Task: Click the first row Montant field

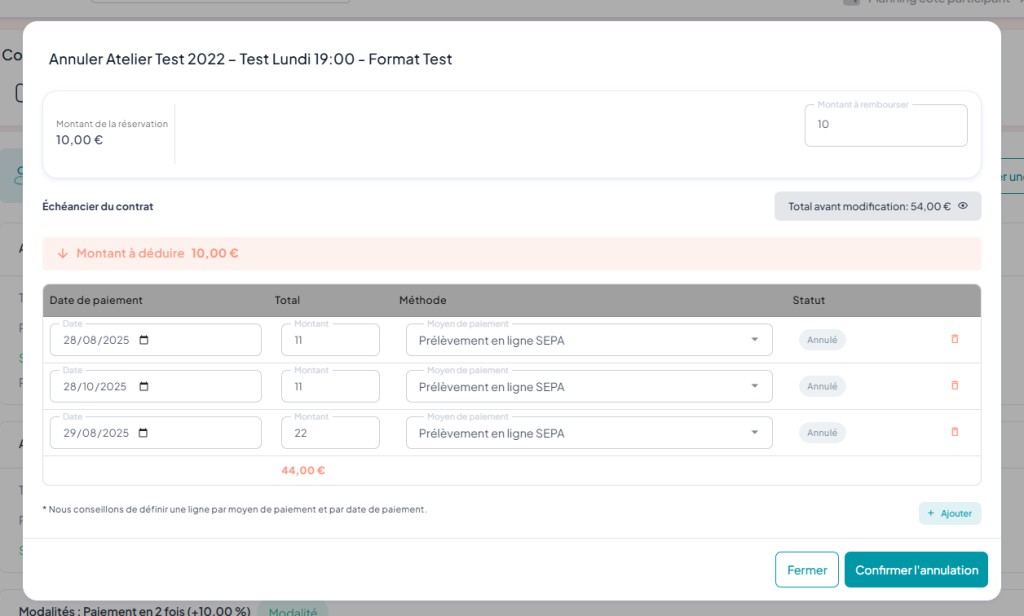Action: pyautogui.click(x=330, y=341)
